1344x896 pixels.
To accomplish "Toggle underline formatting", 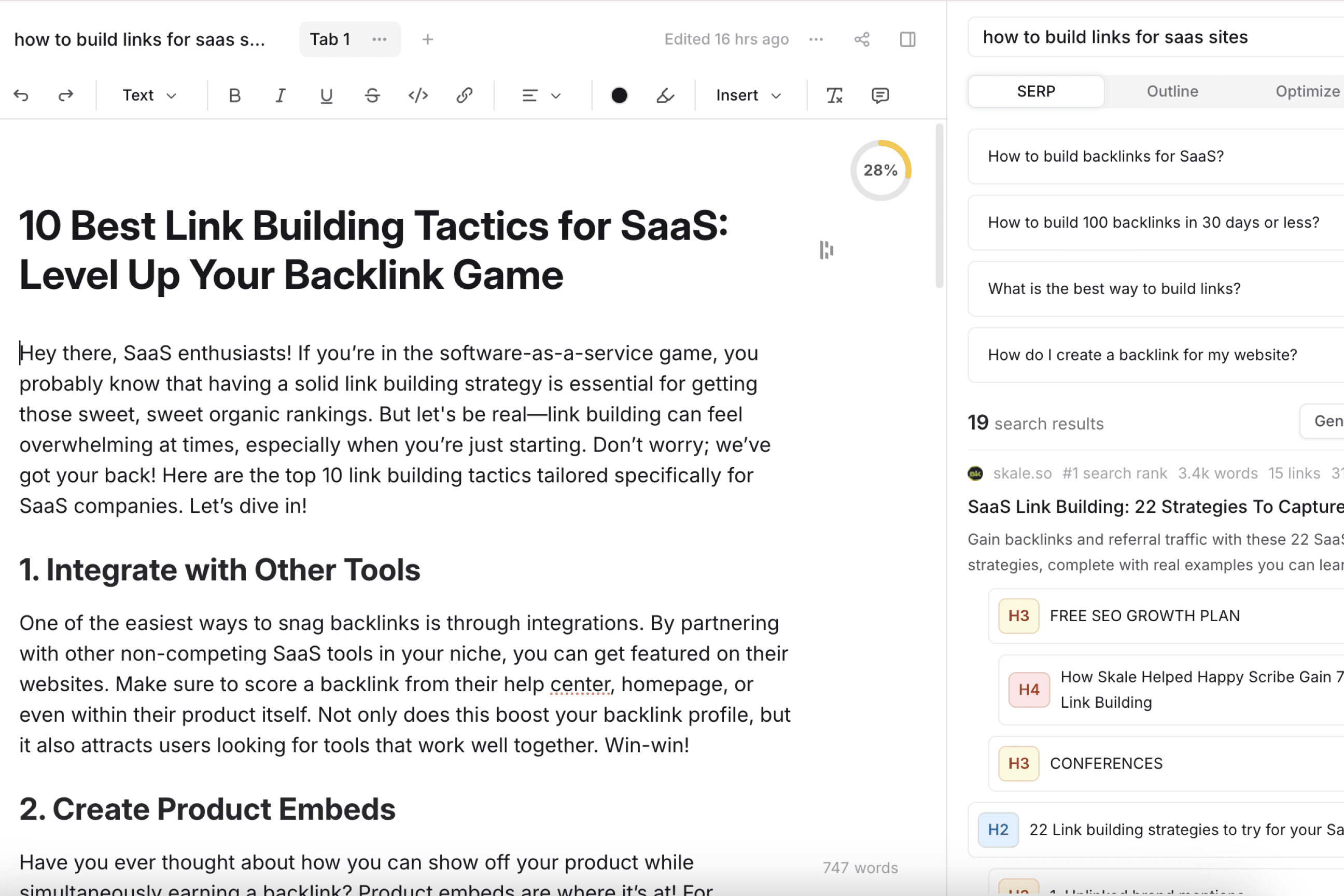I will point(326,95).
